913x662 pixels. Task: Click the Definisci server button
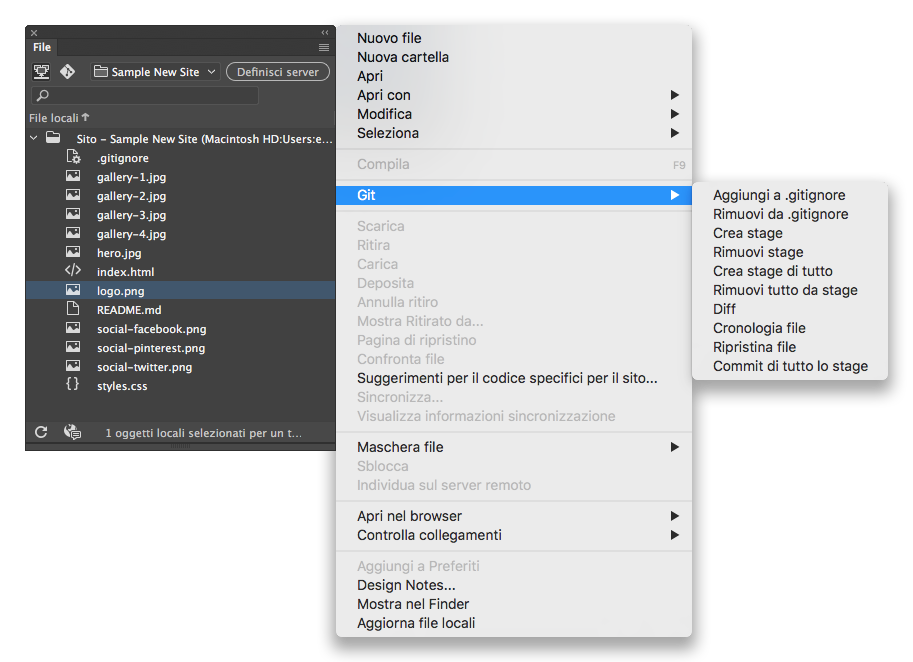point(278,72)
